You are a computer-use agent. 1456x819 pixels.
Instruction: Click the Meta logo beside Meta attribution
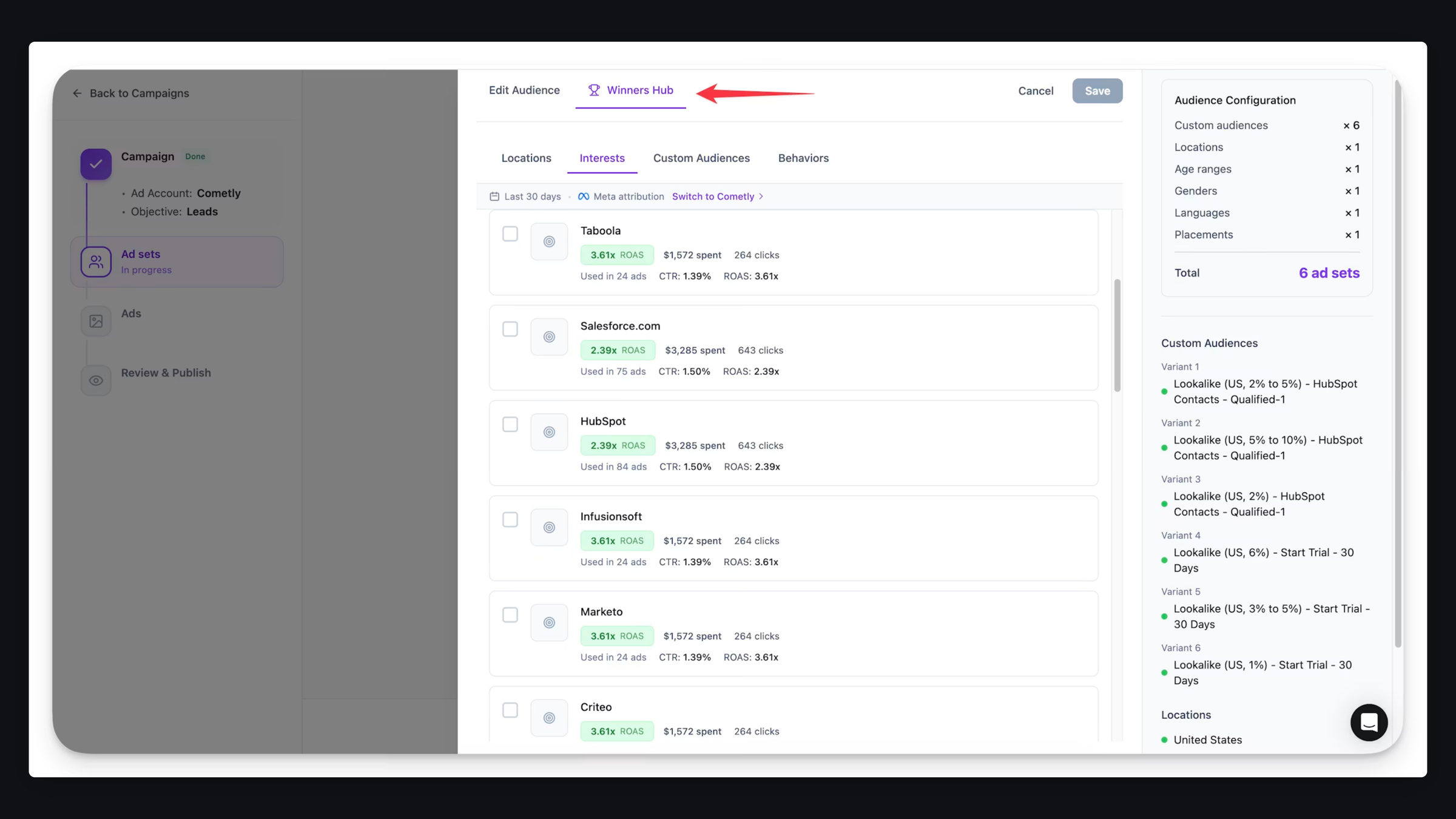coord(583,197)
